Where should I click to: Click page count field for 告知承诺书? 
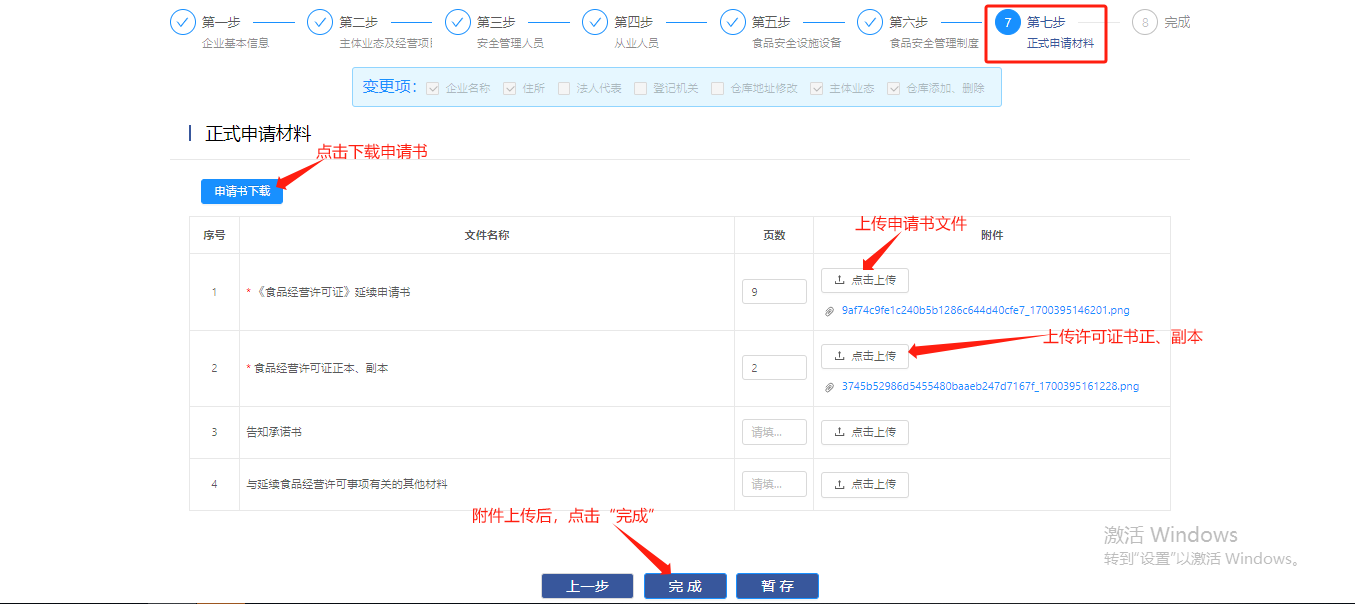pos(774,432)
